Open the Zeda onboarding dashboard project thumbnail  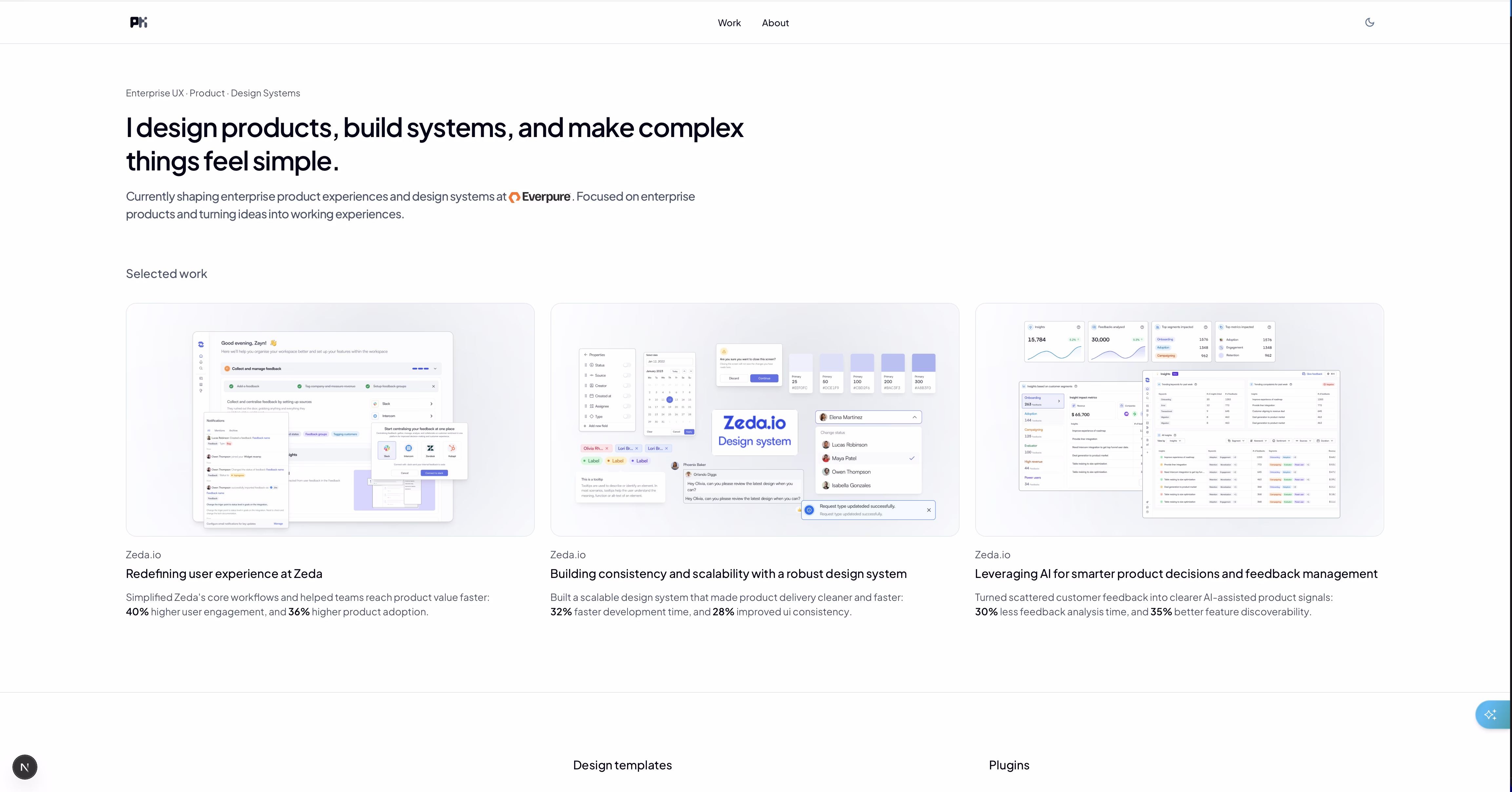tap(330, 419)
